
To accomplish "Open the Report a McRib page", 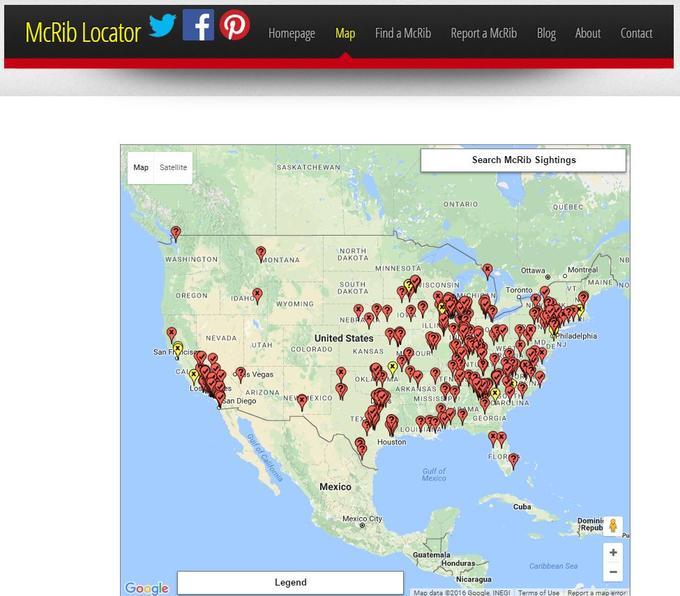I will [484, 33].
